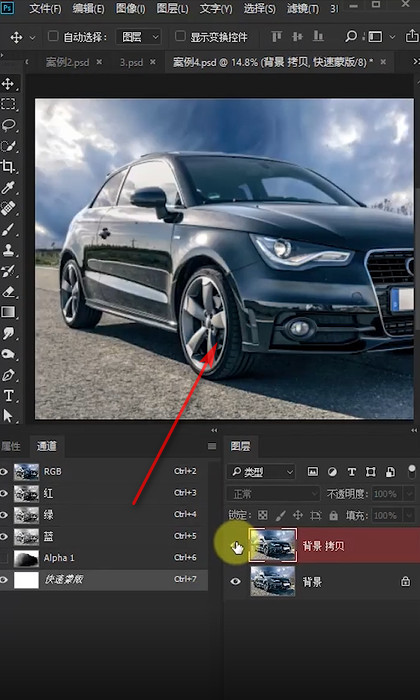Select the Alpha 1 channel thumbnail

pyautogui.click(x=24, y=558)
